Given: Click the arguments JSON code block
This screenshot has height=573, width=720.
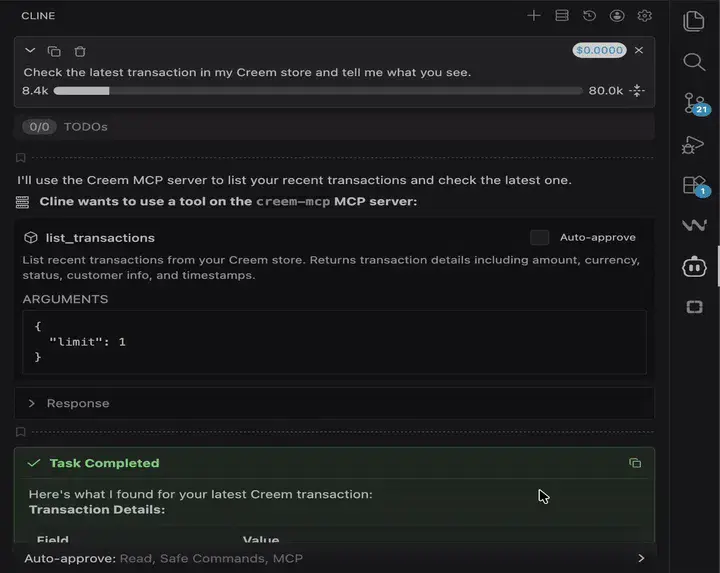Looking at the screenshot, I should (334, 342).
